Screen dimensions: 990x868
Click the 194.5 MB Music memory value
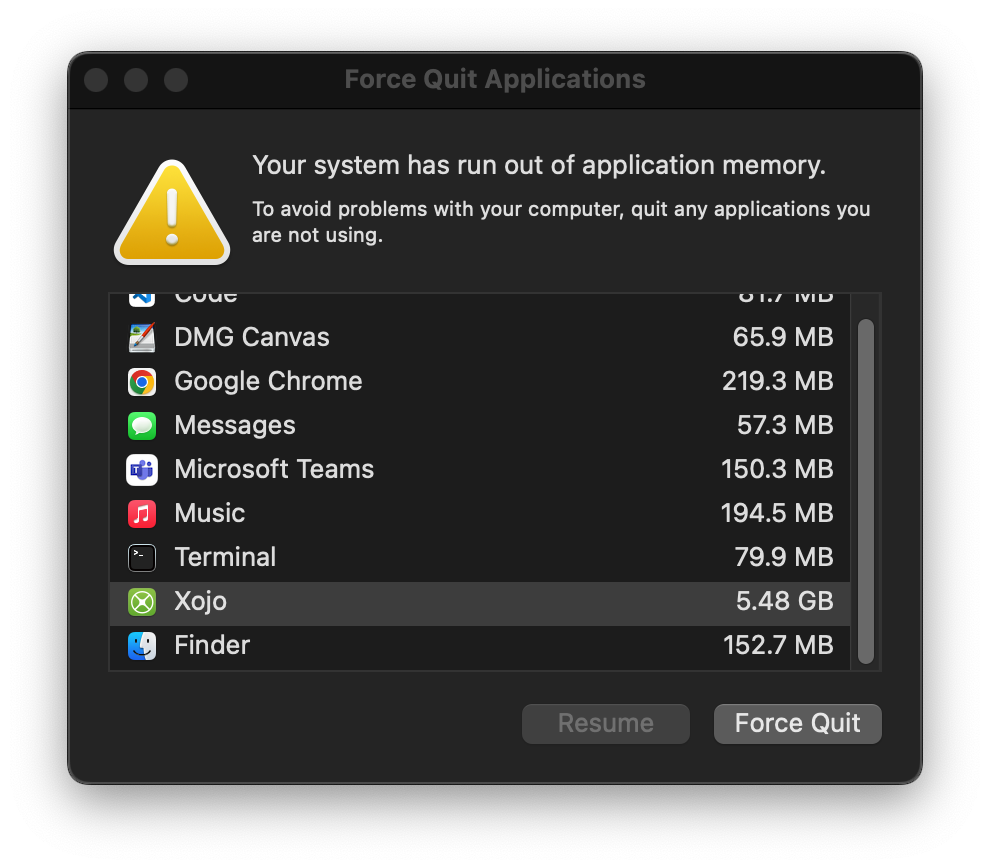(777, 513)
